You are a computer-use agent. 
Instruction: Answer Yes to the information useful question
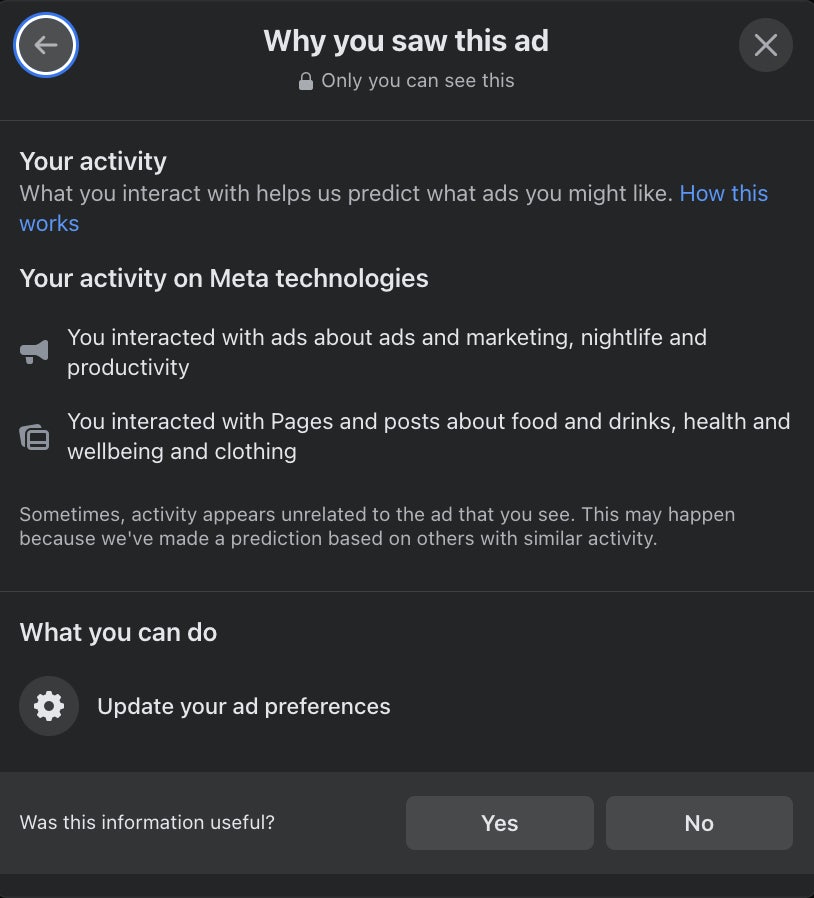(x=499, y=823)
